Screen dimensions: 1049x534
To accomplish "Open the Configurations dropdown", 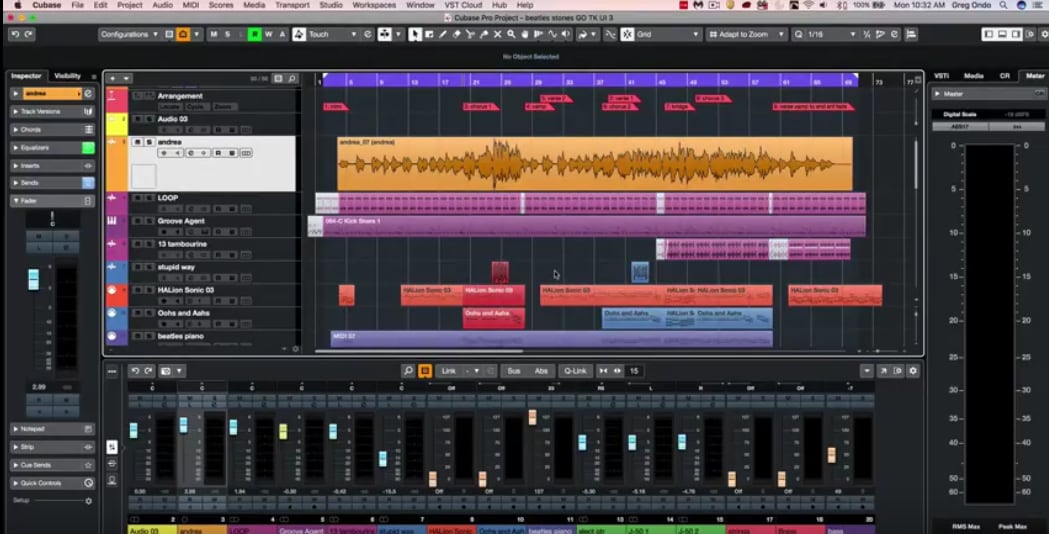I will 129,34.
